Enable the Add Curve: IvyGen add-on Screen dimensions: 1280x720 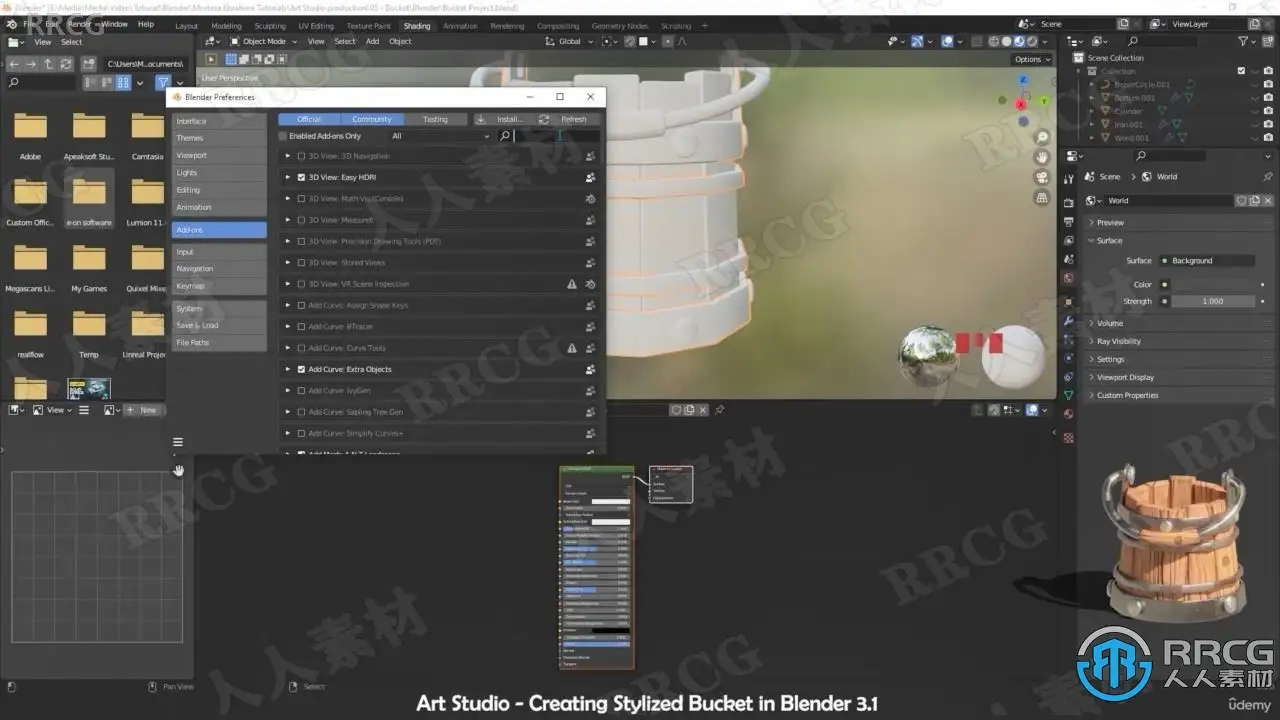301,390
